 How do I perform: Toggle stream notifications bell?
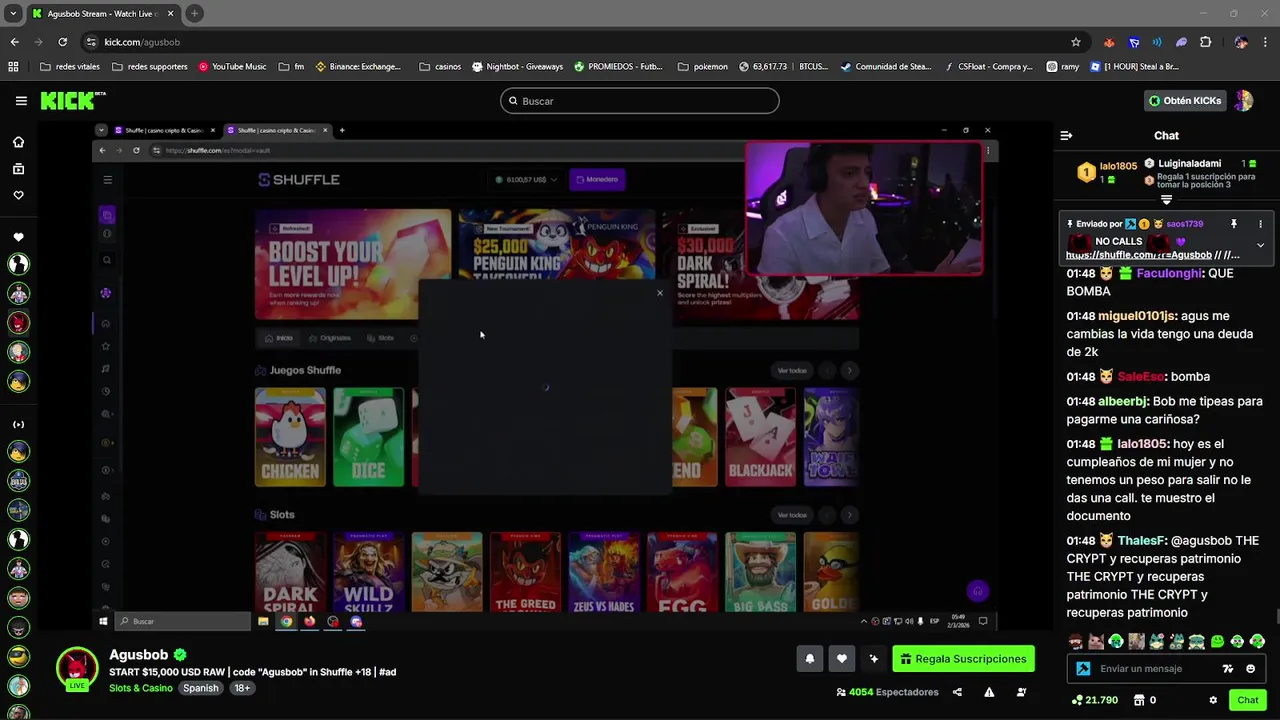810,659
